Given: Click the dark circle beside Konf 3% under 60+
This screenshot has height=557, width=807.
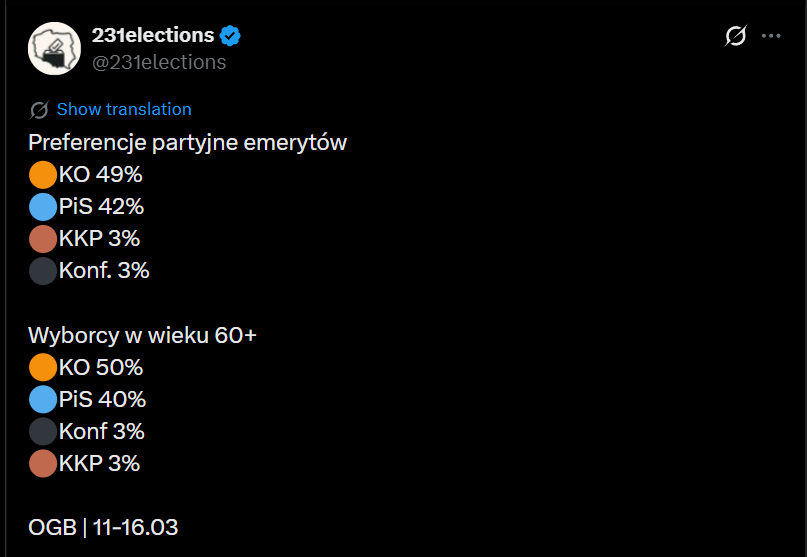Looking at the screenshot, I should 43,431.
